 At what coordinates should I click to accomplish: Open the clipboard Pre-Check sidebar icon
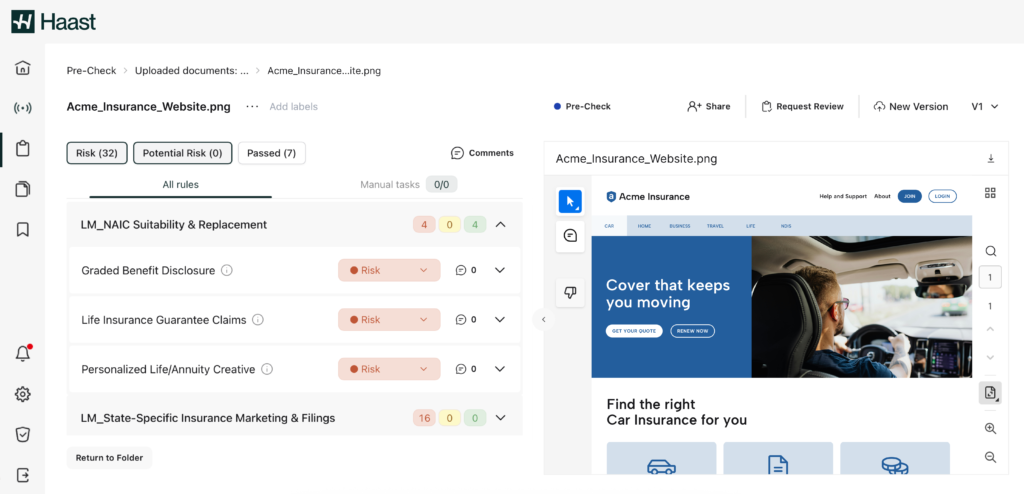(x=23, y=148)
